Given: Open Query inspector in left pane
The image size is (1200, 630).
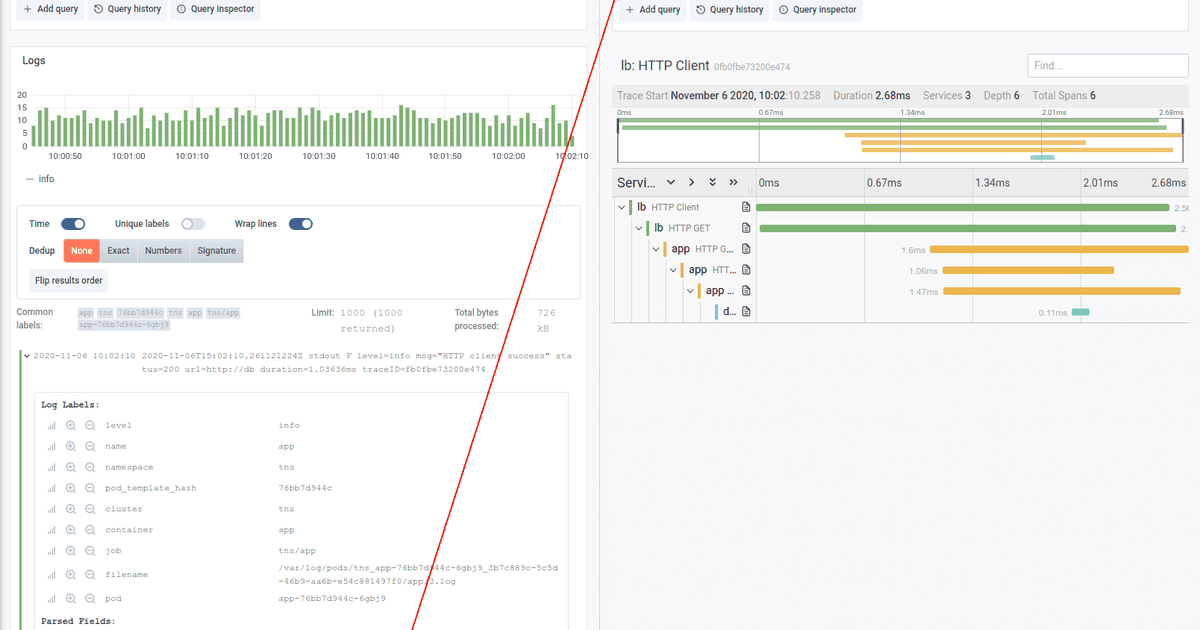Looking at the screenshot, I should tap(214, 9).
